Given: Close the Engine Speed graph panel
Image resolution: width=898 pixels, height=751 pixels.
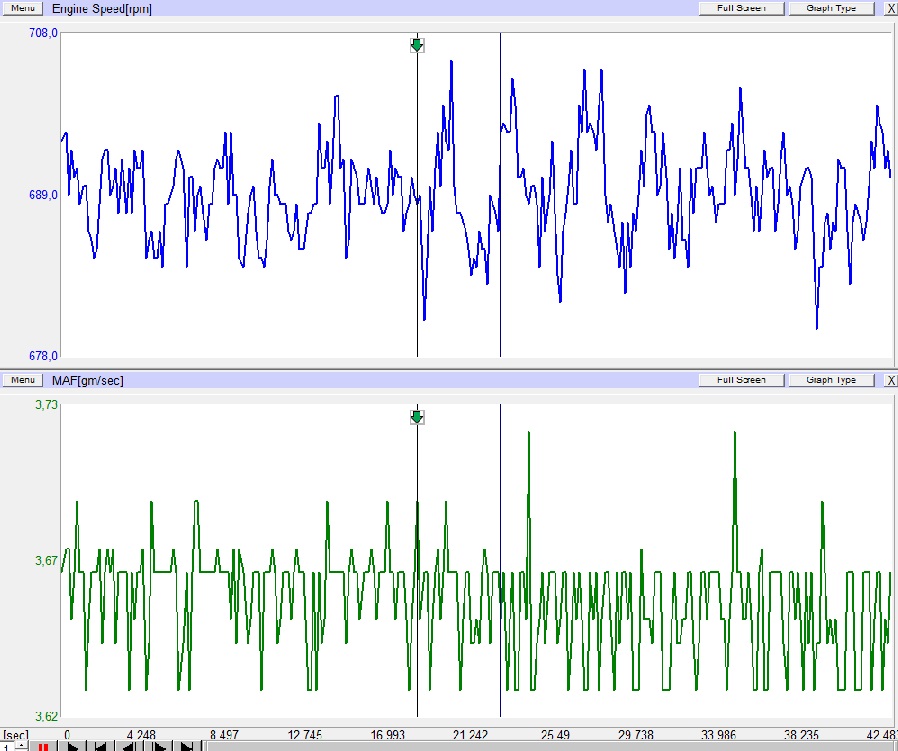Looking at the screenshot, I should point(890,8).
